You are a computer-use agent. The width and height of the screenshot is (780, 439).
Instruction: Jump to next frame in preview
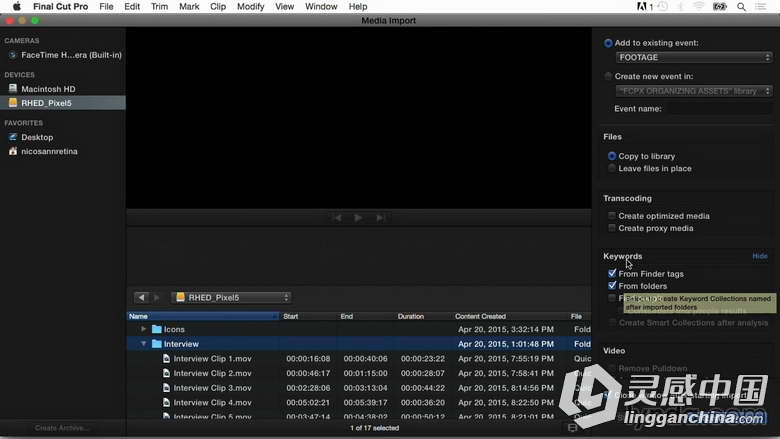tap(380, 218)
